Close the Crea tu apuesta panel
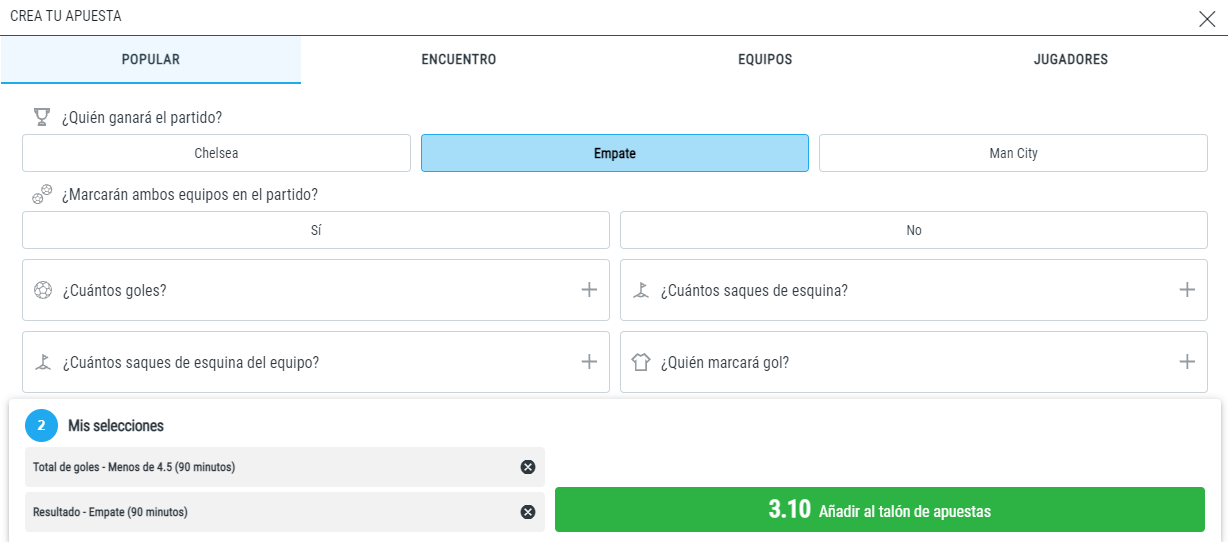 [x=1207, y=18]
